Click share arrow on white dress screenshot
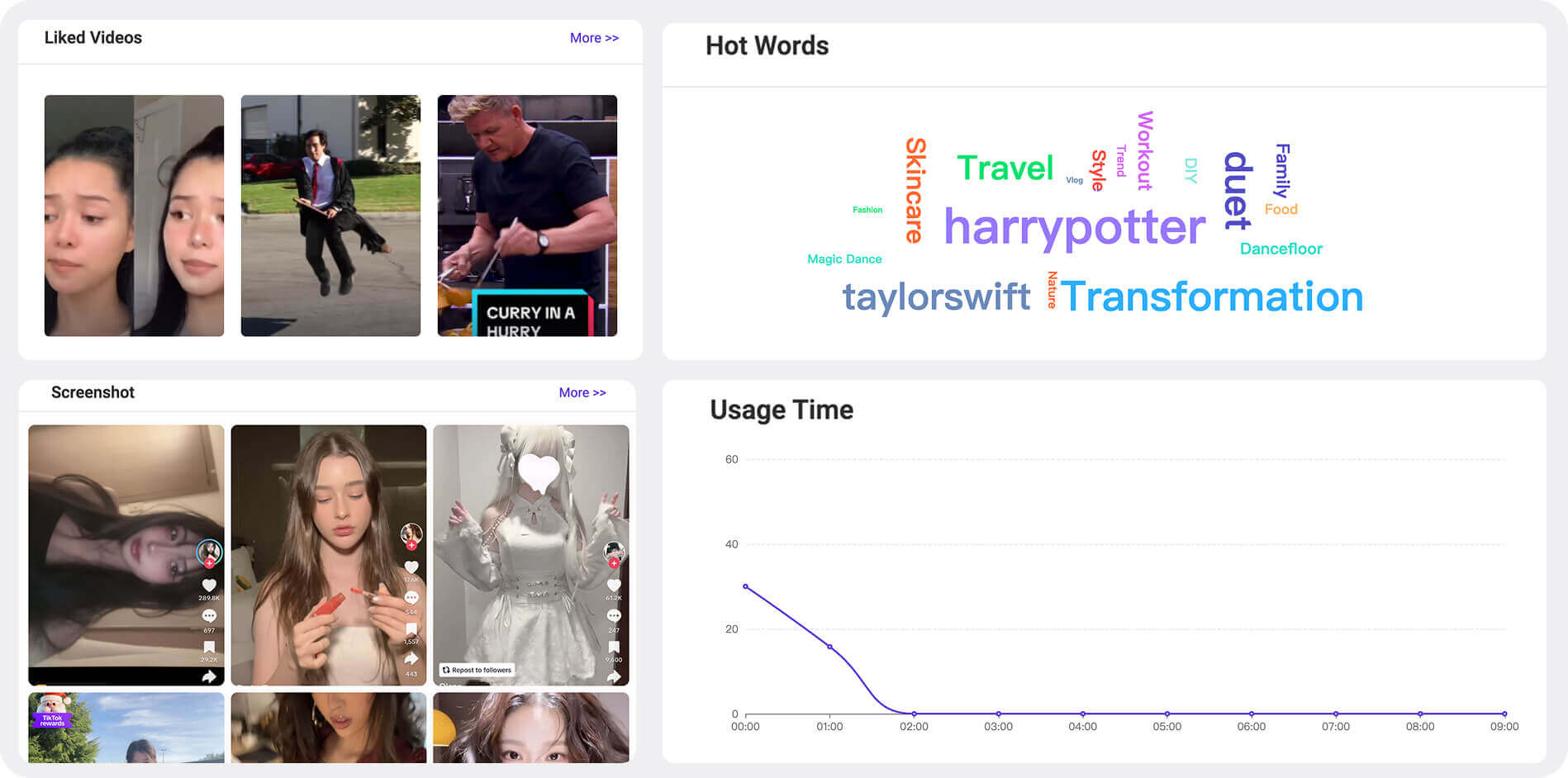Viewport: 1568px width, 778px height. click(614, 676)
